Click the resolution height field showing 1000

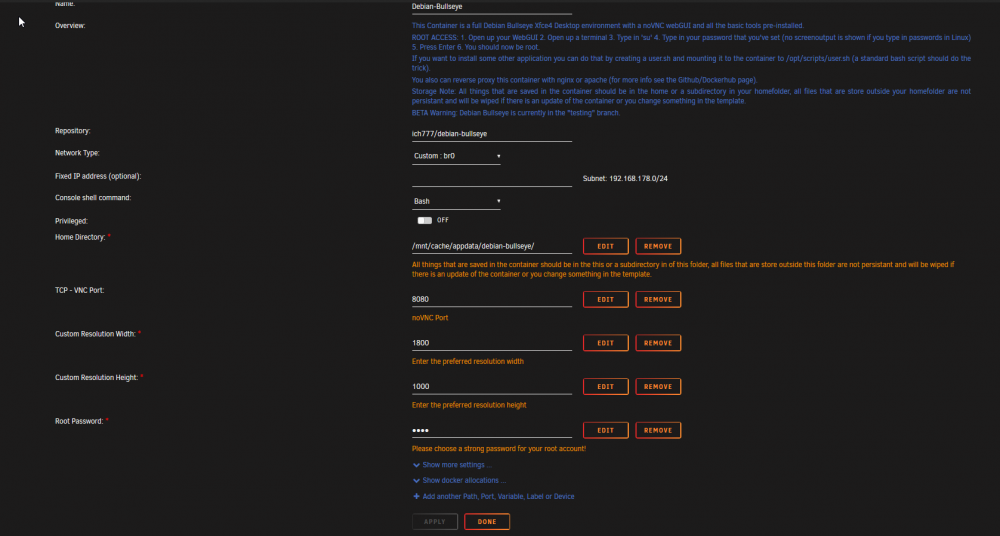[492, 387]
